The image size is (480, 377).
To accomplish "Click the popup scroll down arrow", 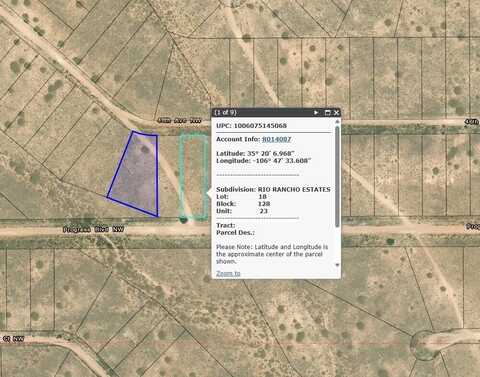I will 337,265.
